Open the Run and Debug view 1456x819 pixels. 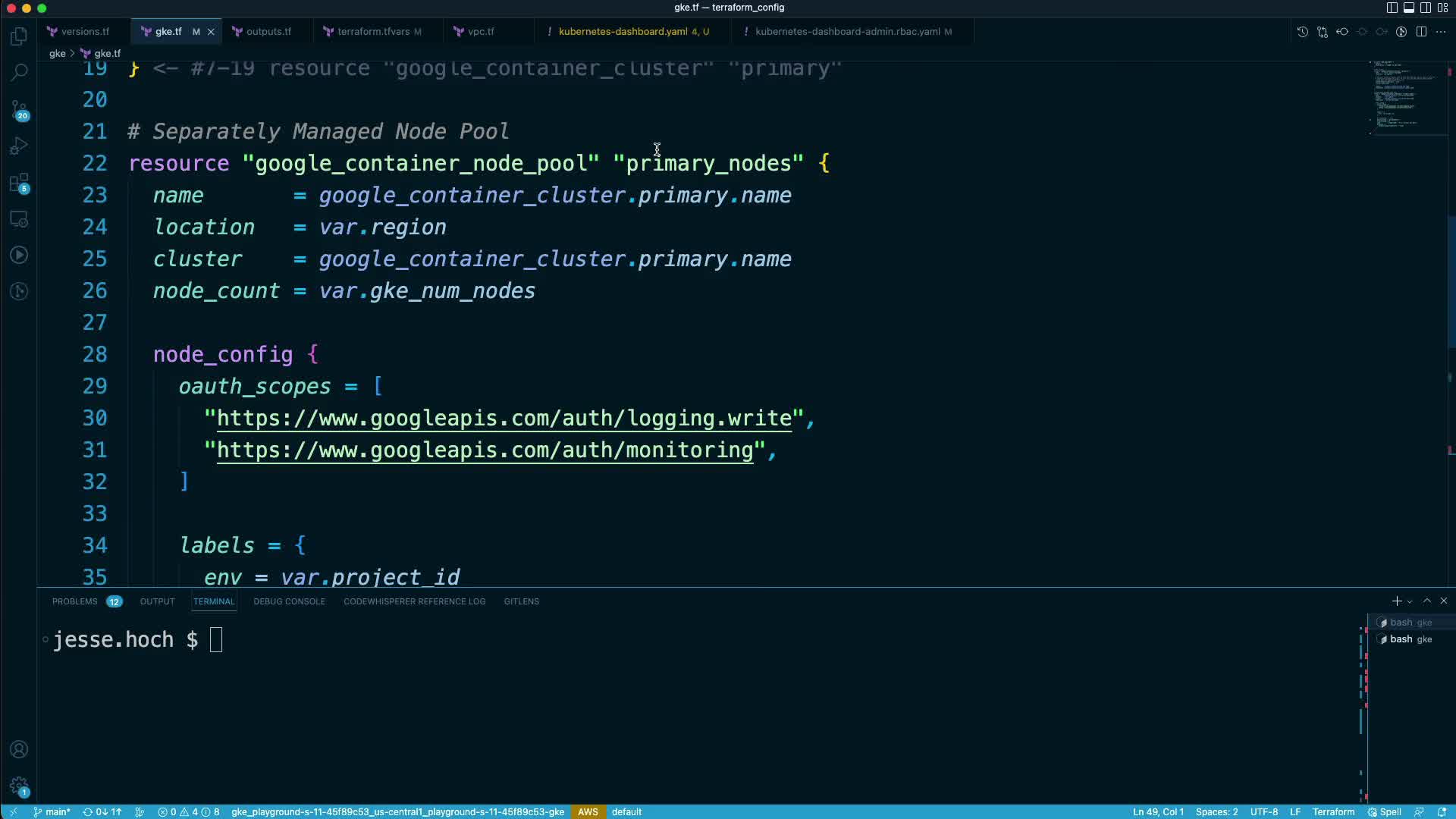coord(19,146)
